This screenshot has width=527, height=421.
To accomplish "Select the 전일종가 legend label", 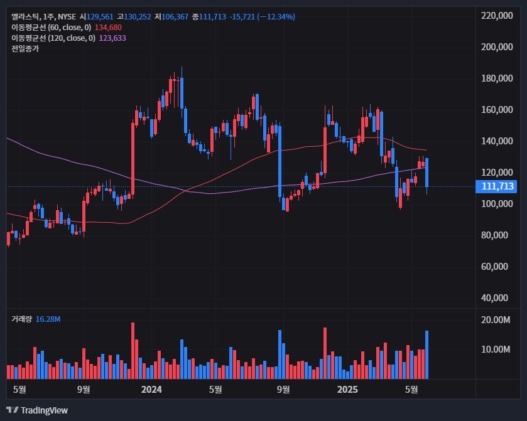I will pos(25,49).
